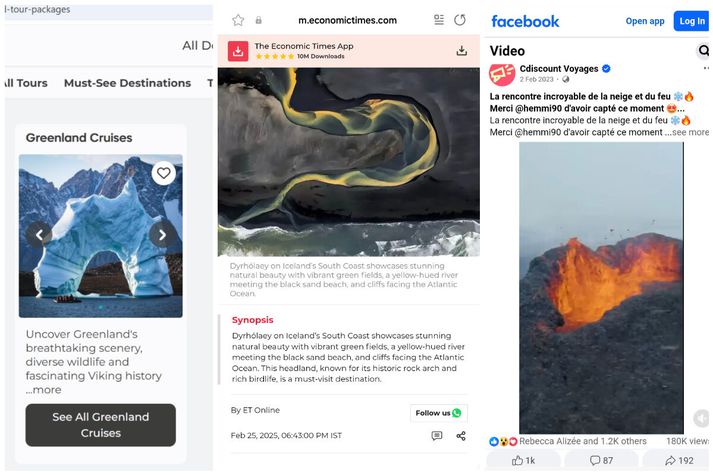Click See All Greenland Cruises button

pos(100,425)
